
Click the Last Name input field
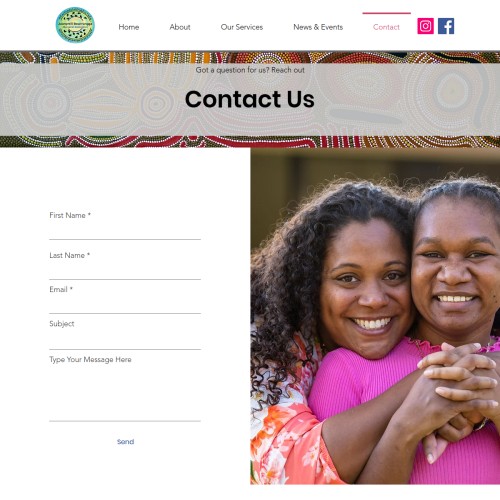125,271
